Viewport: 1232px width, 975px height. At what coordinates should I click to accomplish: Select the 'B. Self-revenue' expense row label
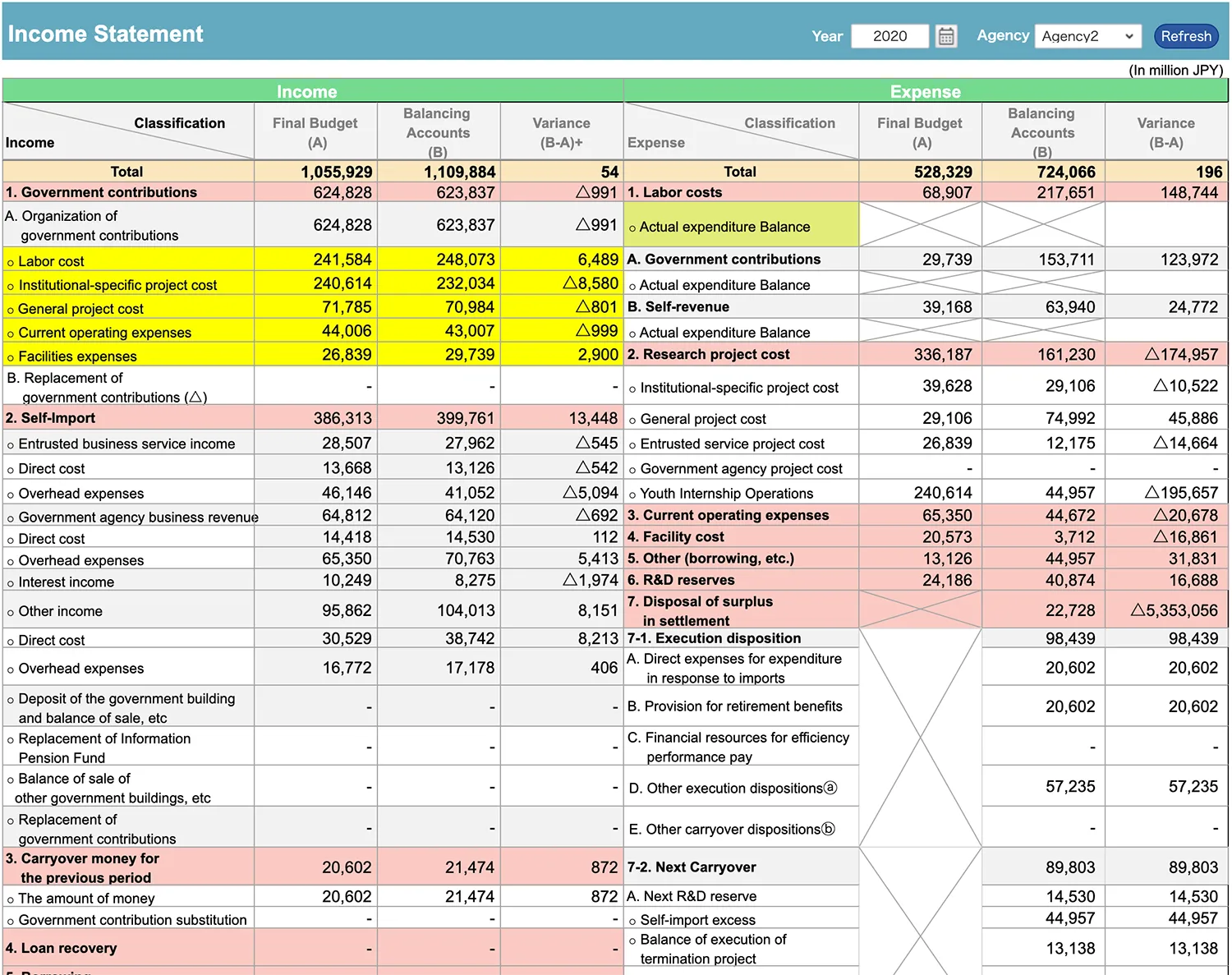tap(678, 306)
